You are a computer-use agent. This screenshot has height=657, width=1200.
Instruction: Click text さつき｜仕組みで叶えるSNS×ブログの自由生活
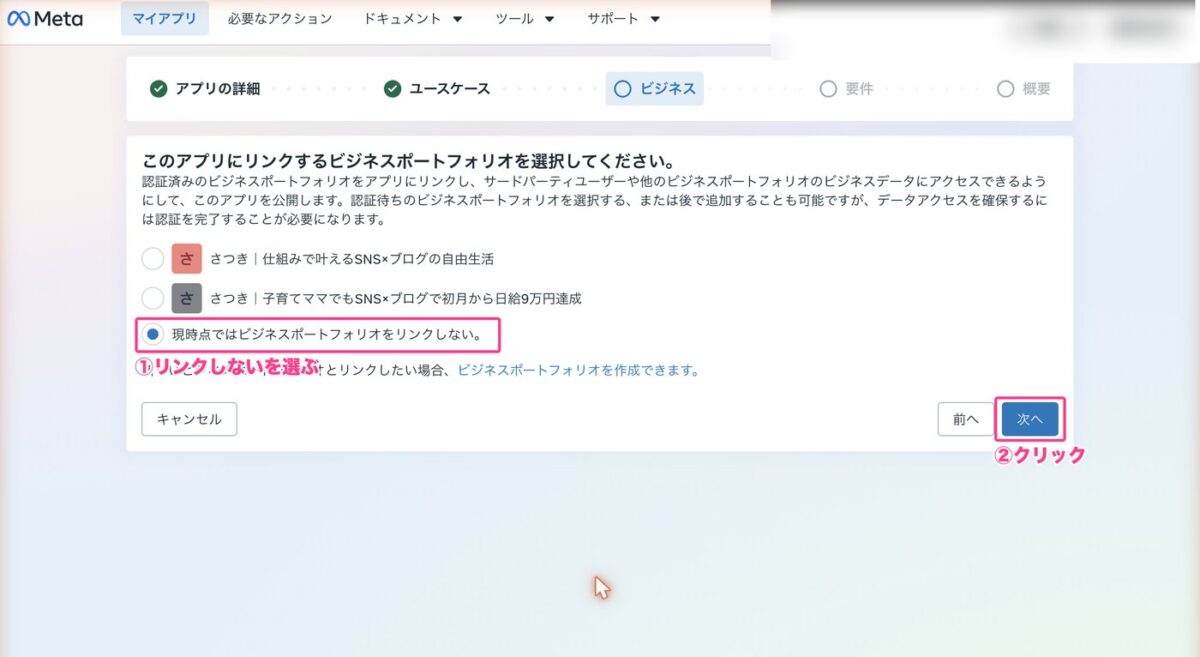click(352, 259)
